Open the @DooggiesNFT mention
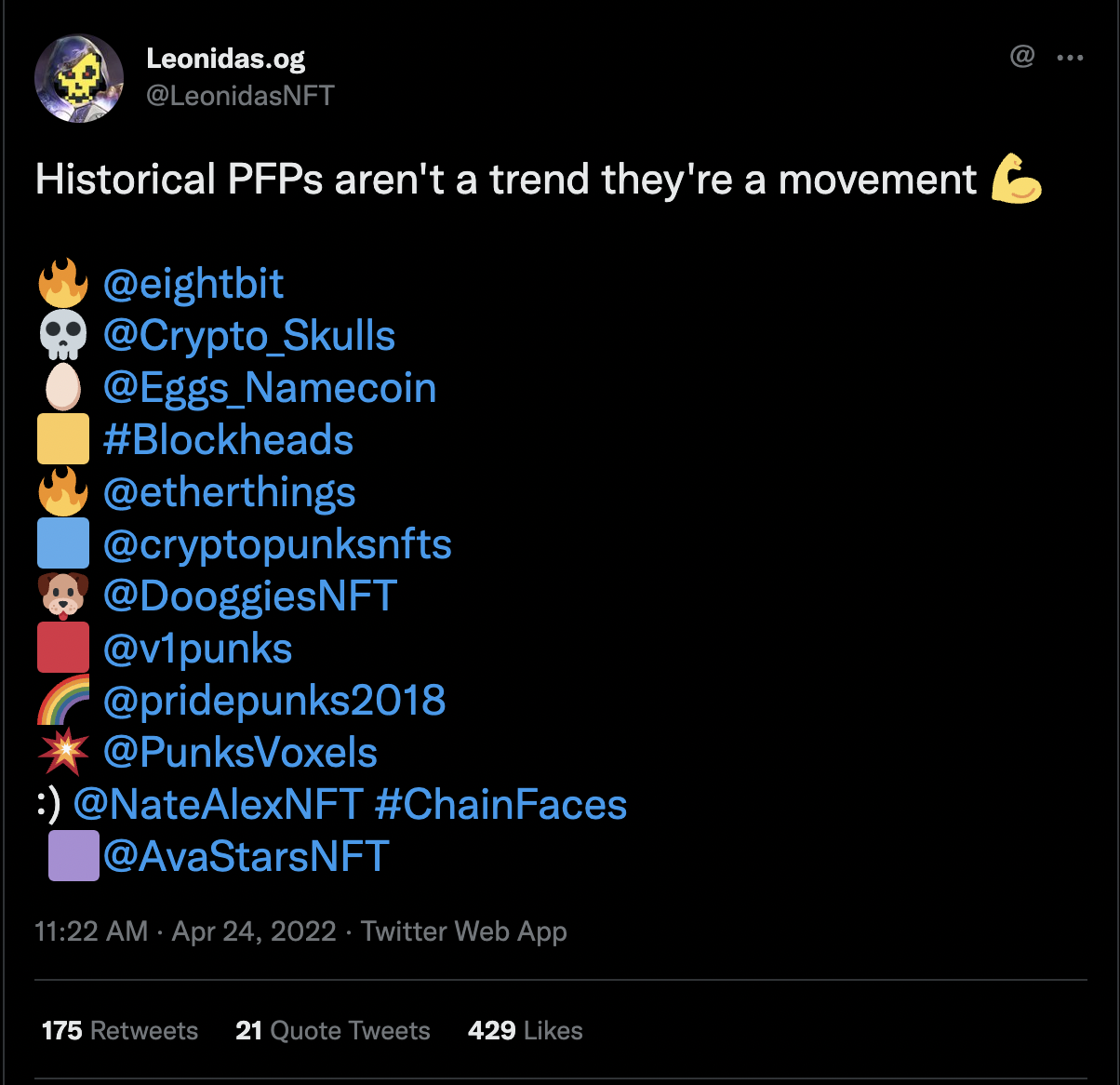The width and height of the screenshot is (1120, 1085). [250, 596]
